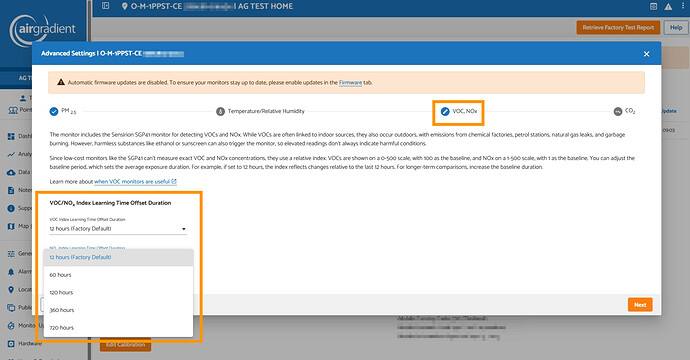Choose the 60 hours option
Viewport: 690px width, 360px height.
tap(118, 275)
